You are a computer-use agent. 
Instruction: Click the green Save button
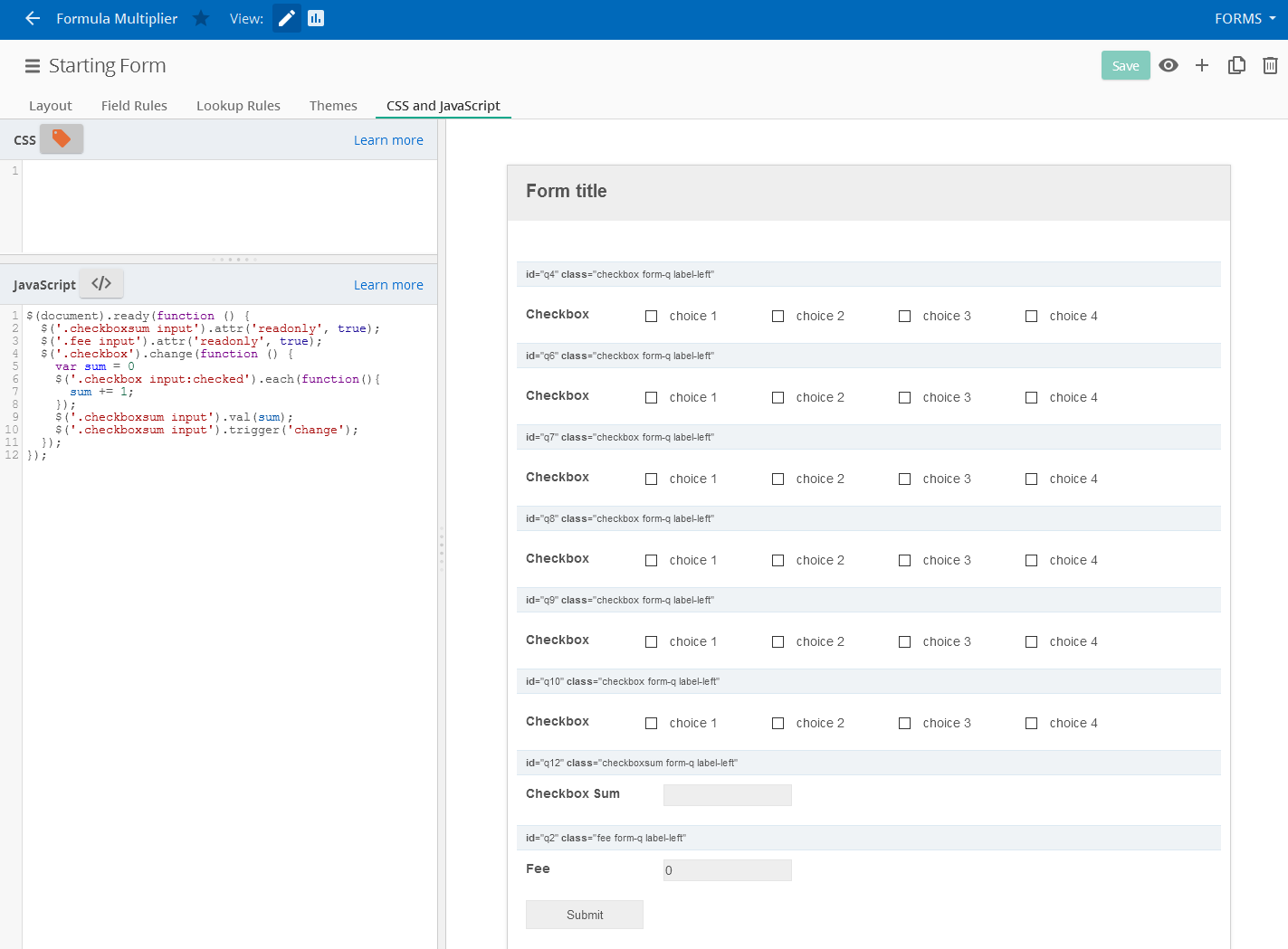1125,65
